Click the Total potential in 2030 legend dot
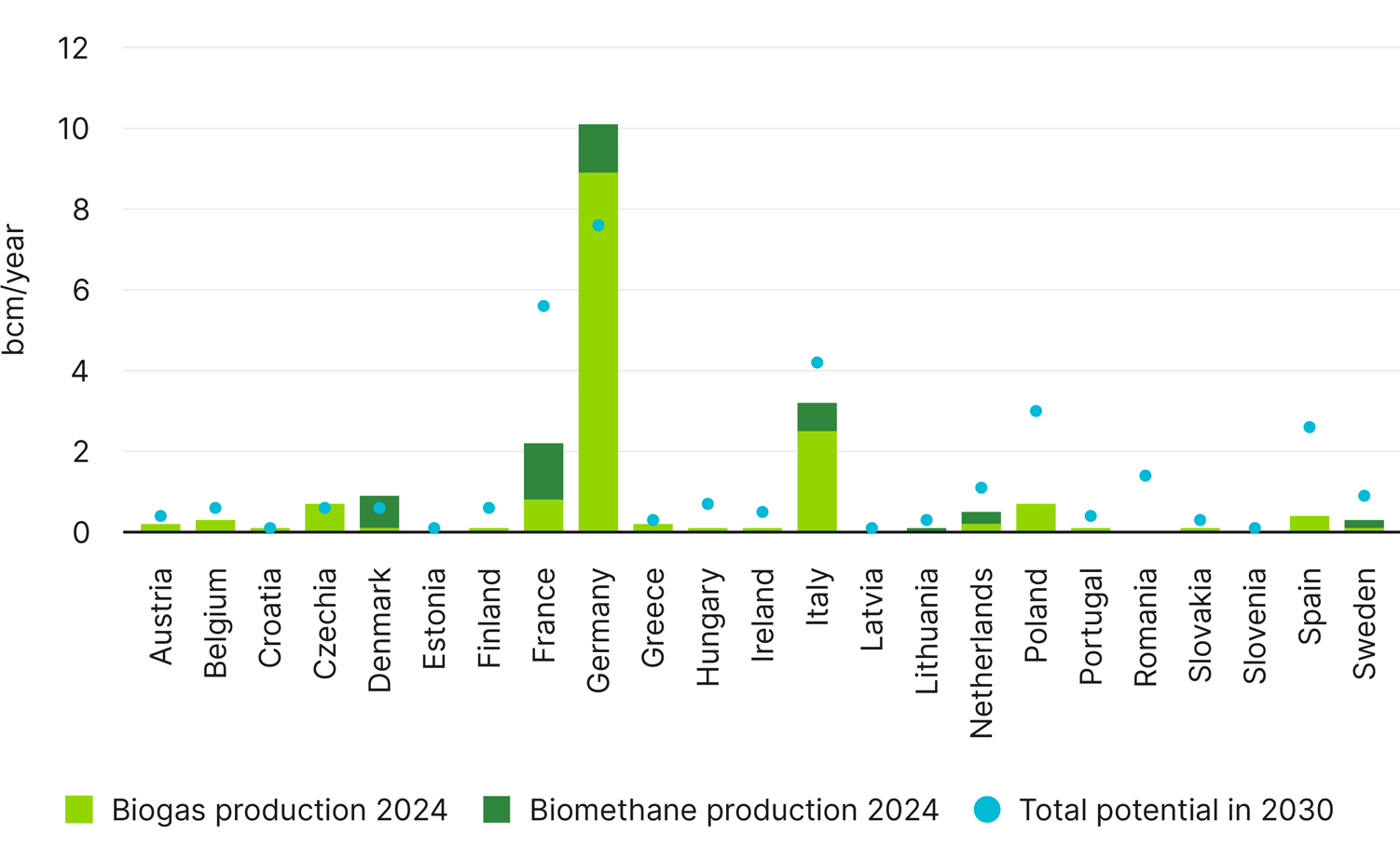Image resolution: width=1400 pixels, height=861 pixels. [x=987, y=809]
